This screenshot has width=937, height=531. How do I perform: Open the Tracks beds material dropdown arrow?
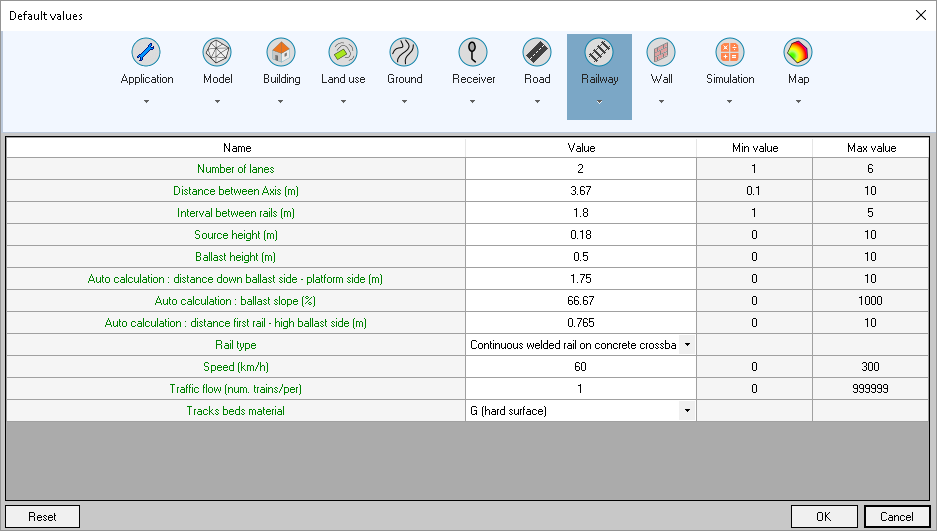point(687,410)
